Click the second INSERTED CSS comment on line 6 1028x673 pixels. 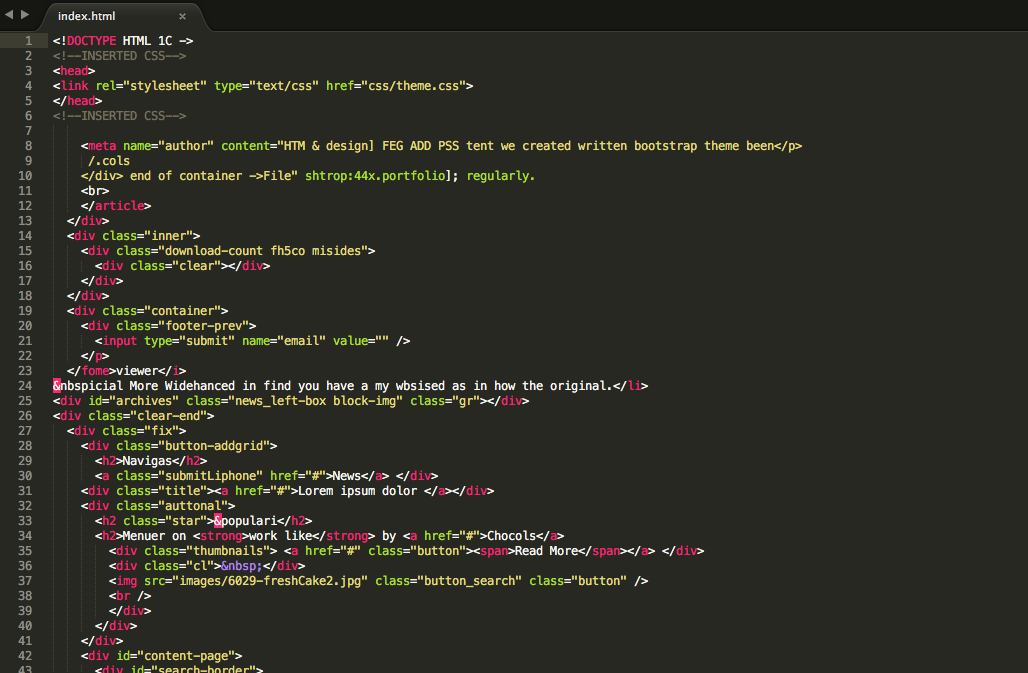[x=119, y=116]
